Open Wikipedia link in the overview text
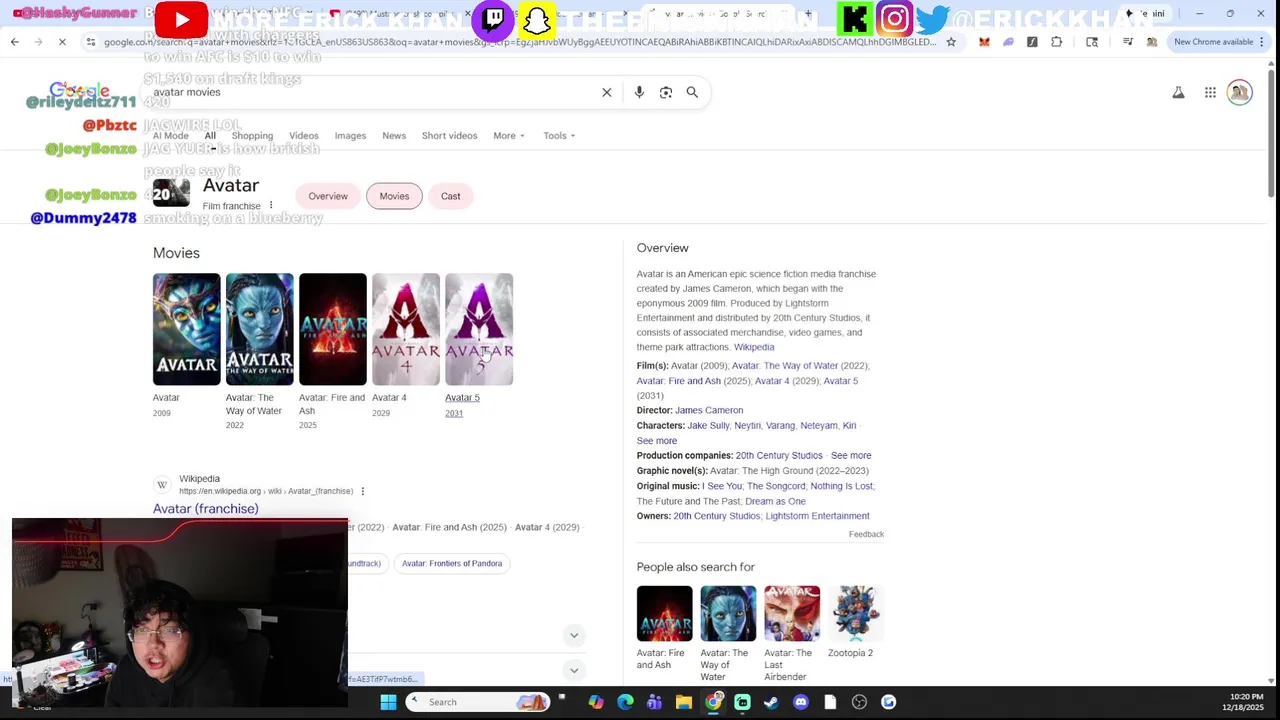The image size is (1280, 720). 754,347
